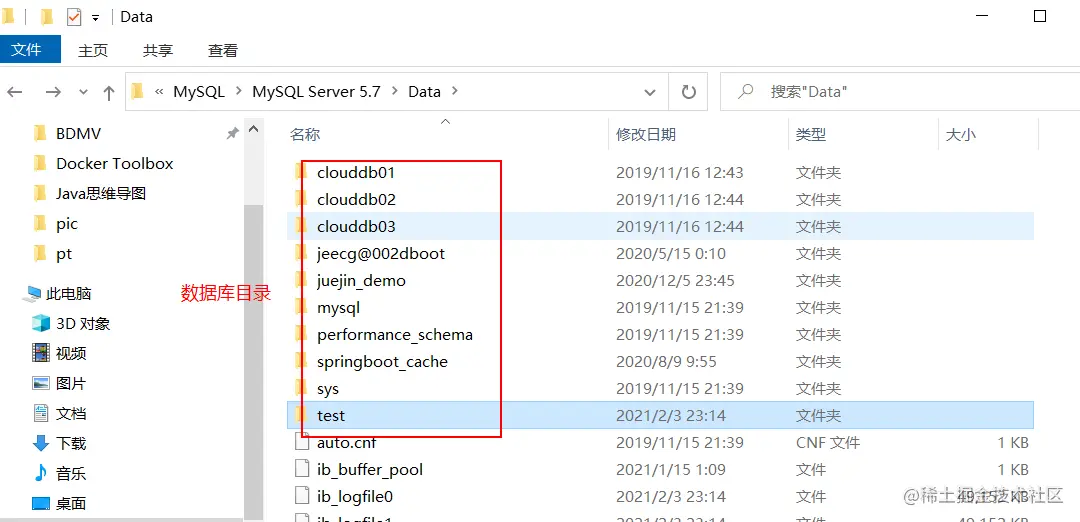Go up one folder level
1080x522 pixels.
pyautogui.click(x=109, y=92)
